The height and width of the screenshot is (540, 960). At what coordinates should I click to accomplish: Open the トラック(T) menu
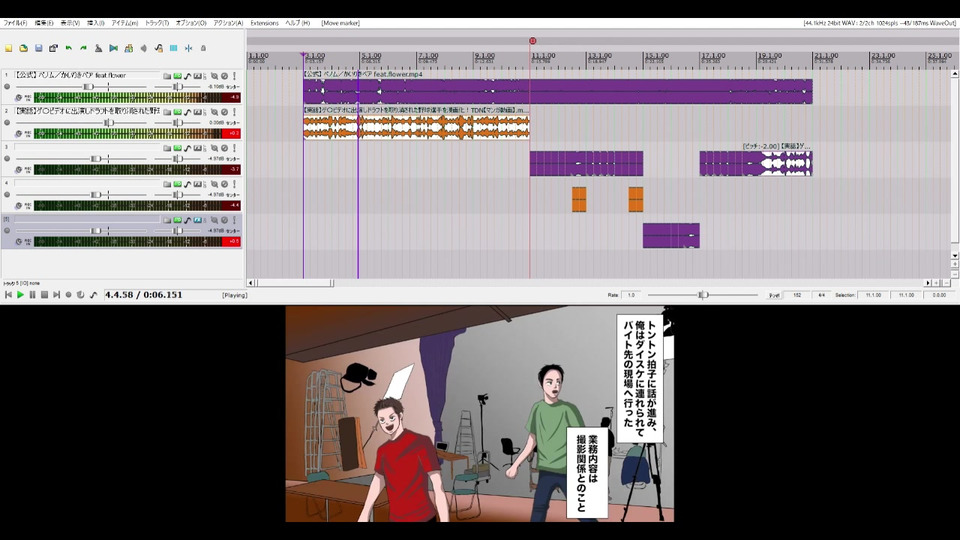(157, 23)
